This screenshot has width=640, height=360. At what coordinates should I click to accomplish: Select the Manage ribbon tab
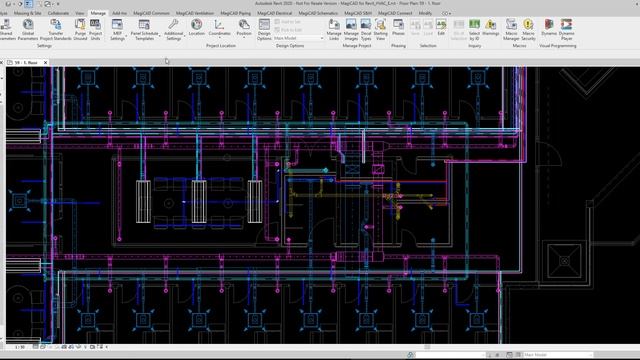pyautogui.click(x=98, y=13)
